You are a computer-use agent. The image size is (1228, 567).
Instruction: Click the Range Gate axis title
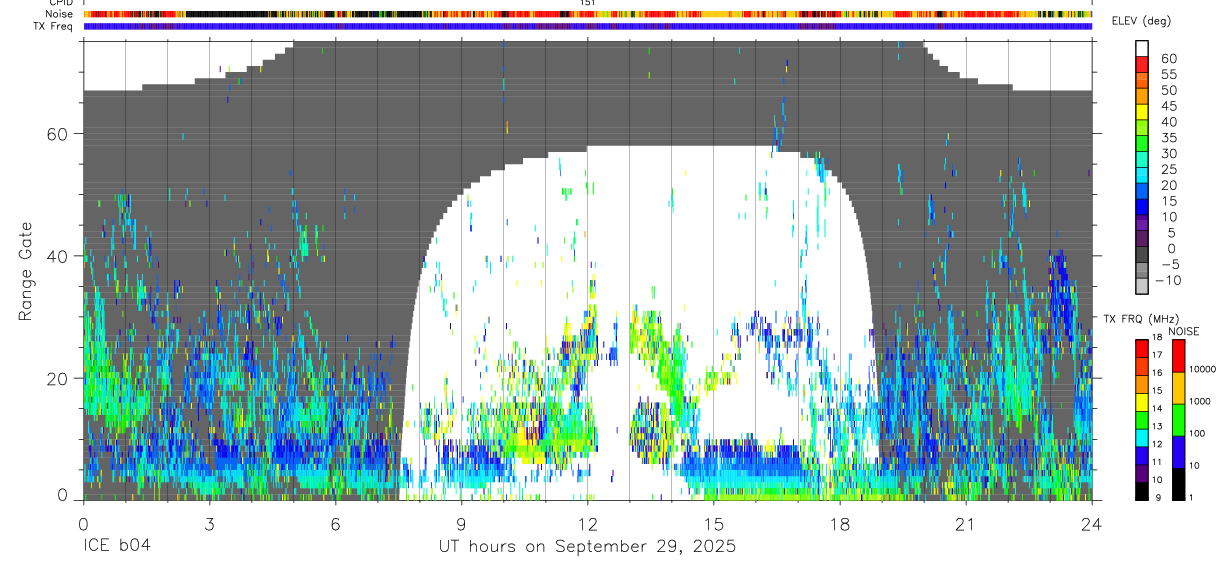coord(27,271)
